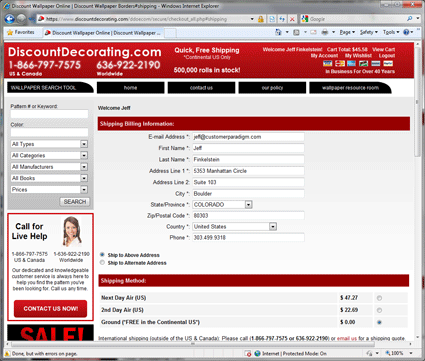The height and width of the screenshot is (361, 425).
Task: Select Ship to Above Address option
Action: (x=102, y=255)
